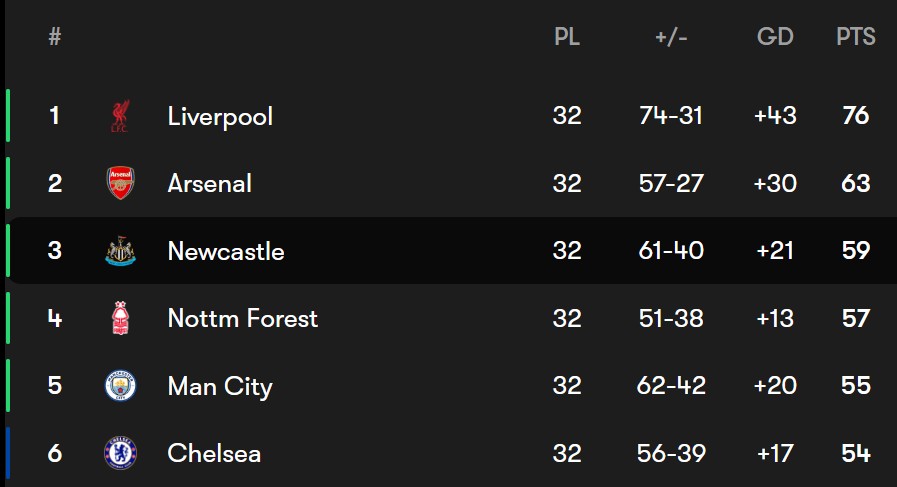Screen dimensions: 897x487
Task: Click the Newcastle club crest icon
Action: (x=120, y=251)
